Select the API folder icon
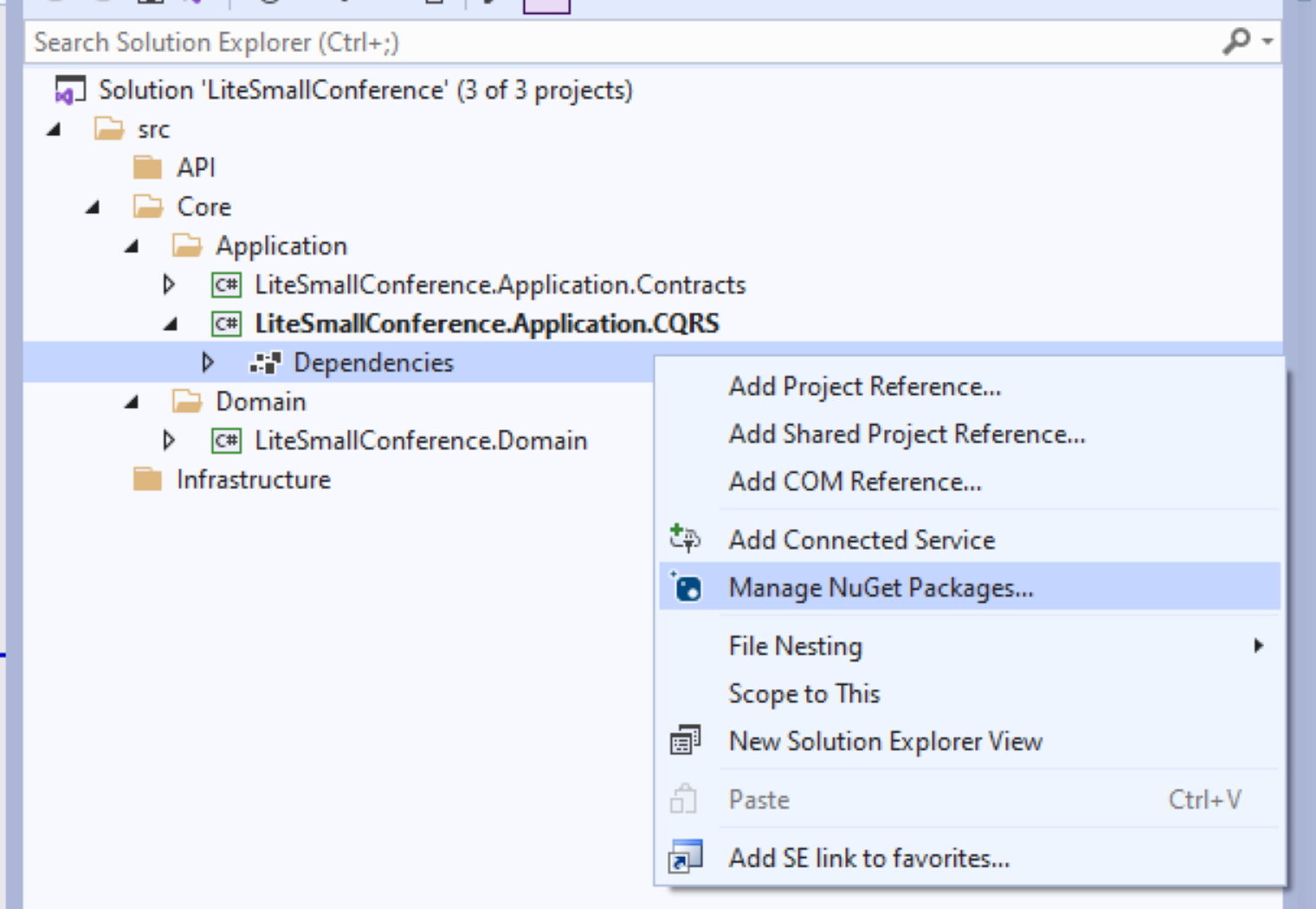1316x909 pixels. pyautogui.click(x=148, y=167)
